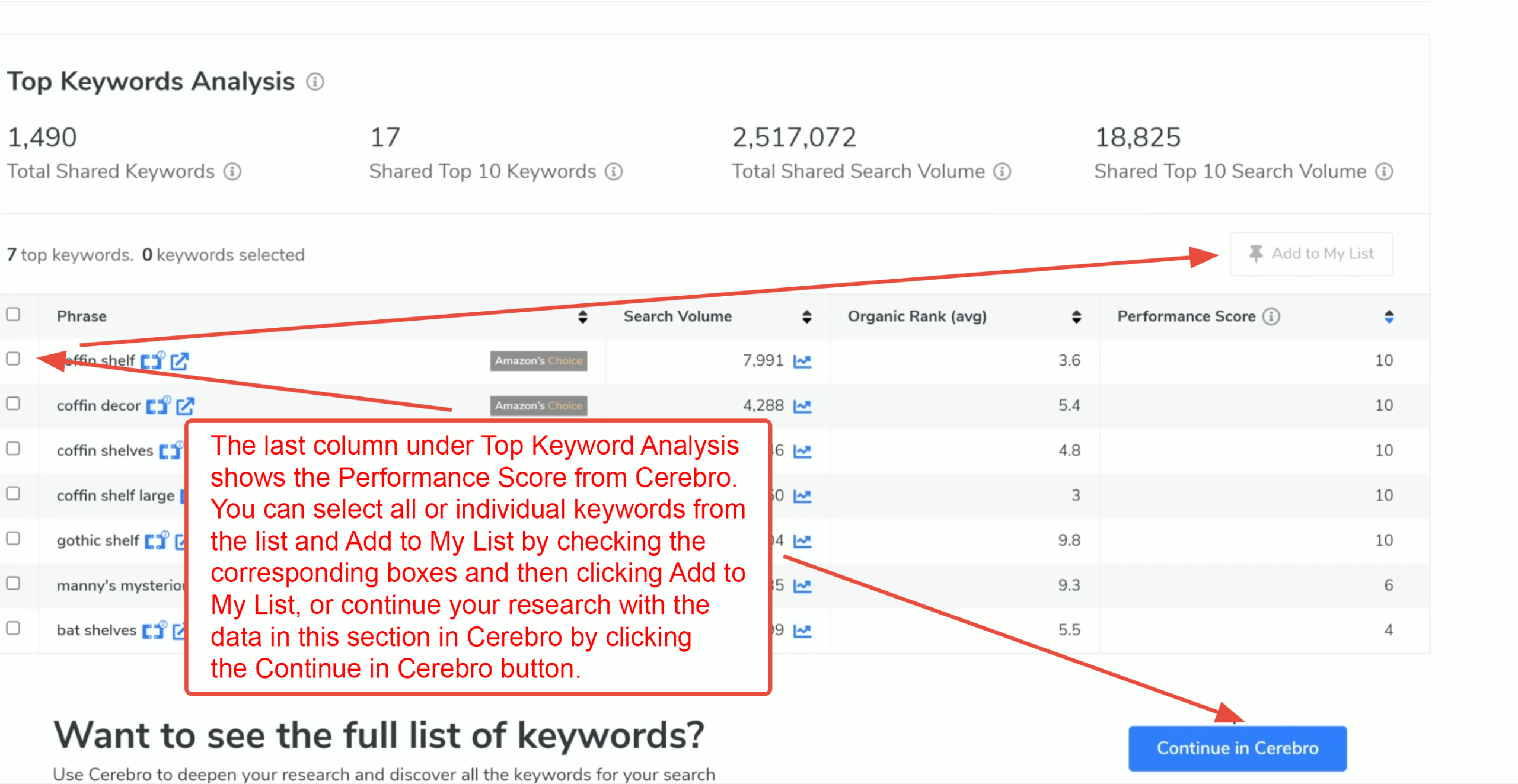1518x784 pixels.
Task: Sort by Search Volume column arrows
Action: (806, 316)
